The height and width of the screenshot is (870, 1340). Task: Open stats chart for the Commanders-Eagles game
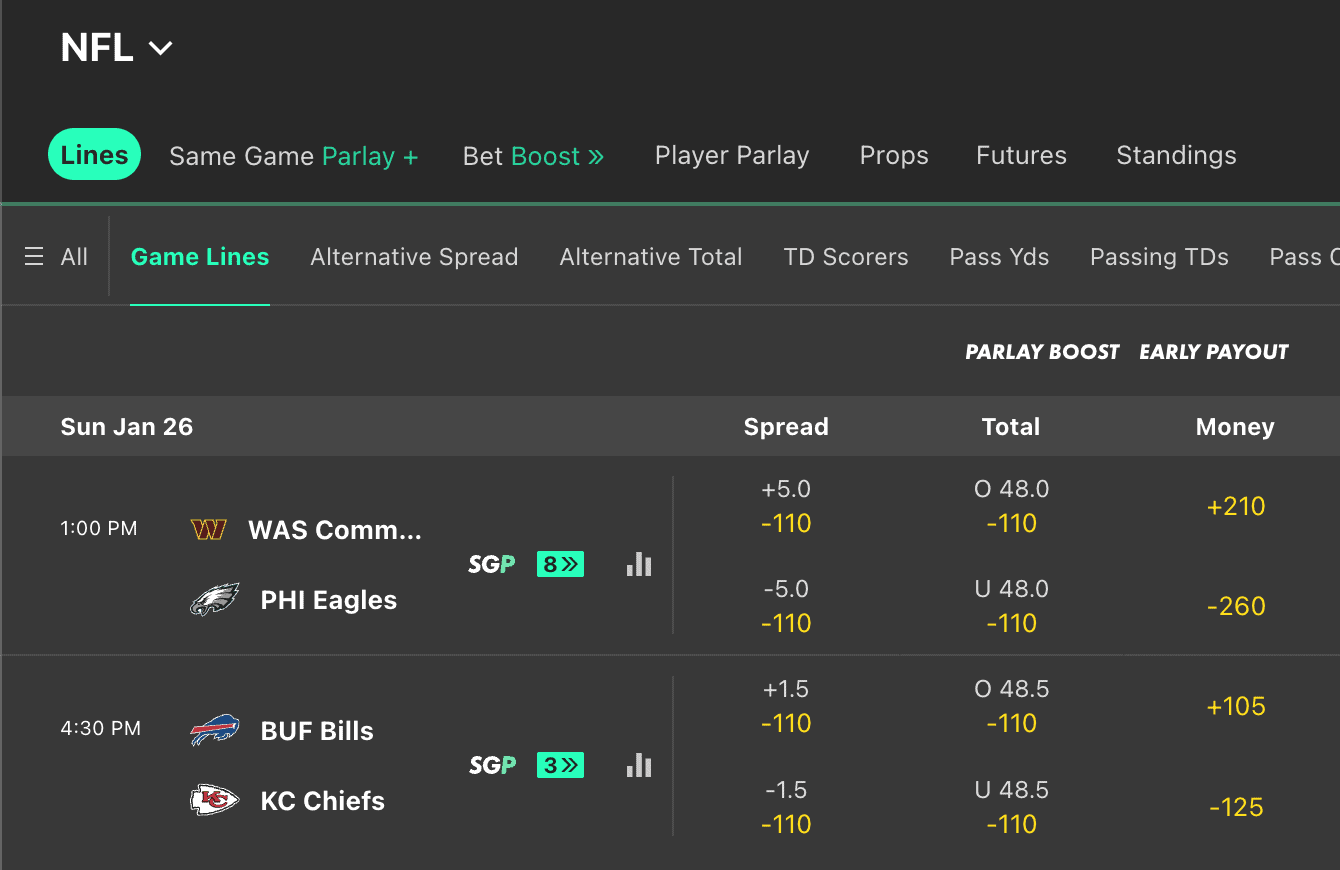coord(638,564)
